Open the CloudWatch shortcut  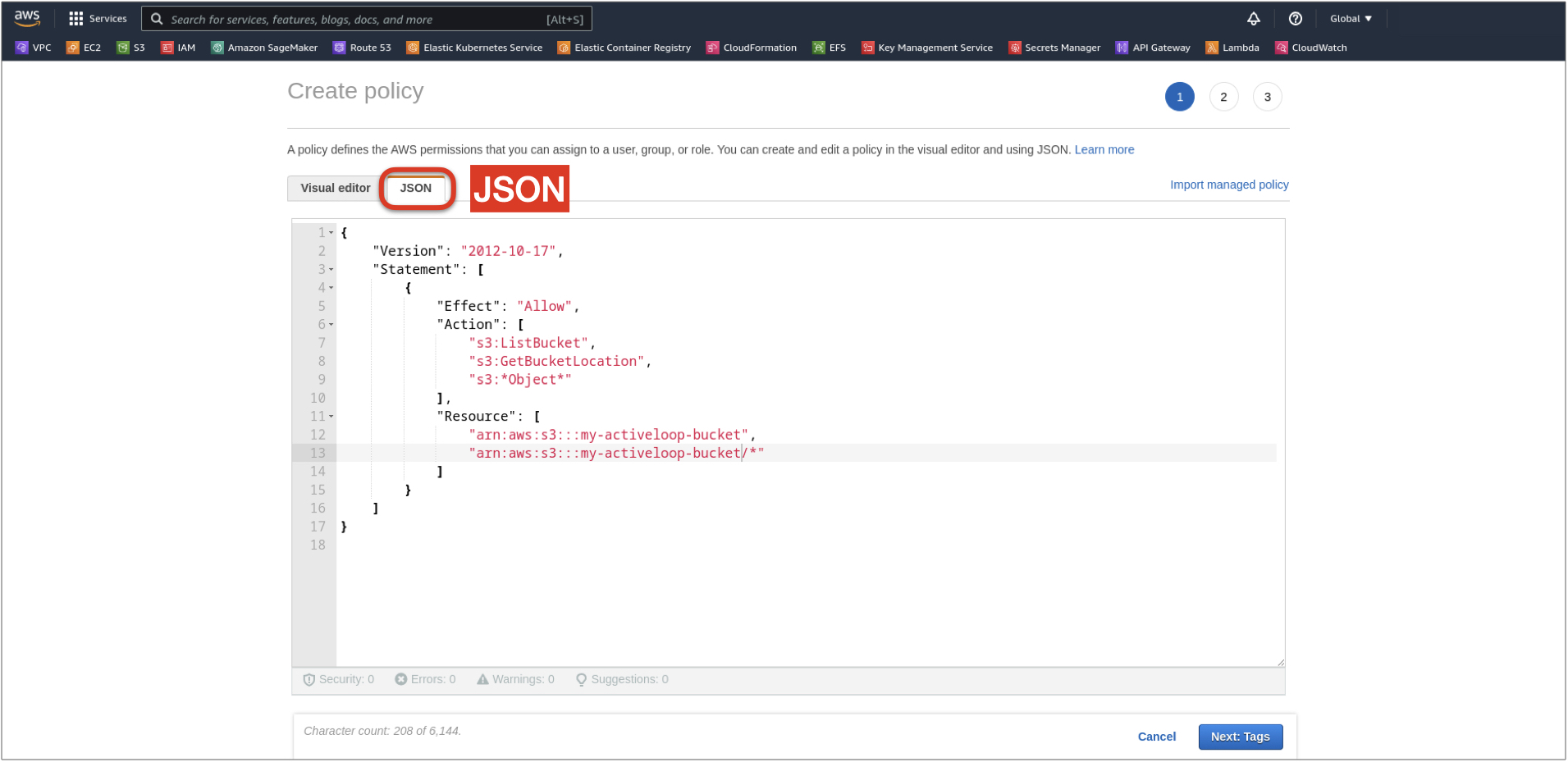click(1311, 48)
